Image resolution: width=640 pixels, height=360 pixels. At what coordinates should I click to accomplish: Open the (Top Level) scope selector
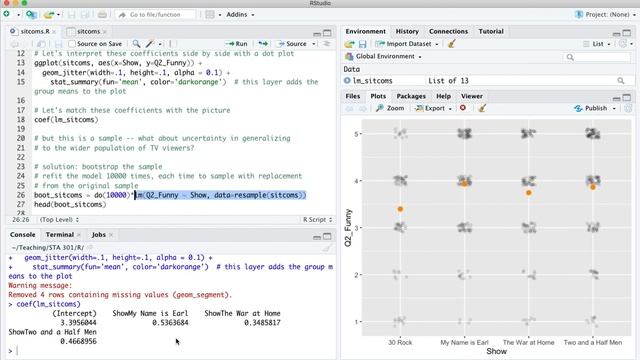tap(59, 220)
